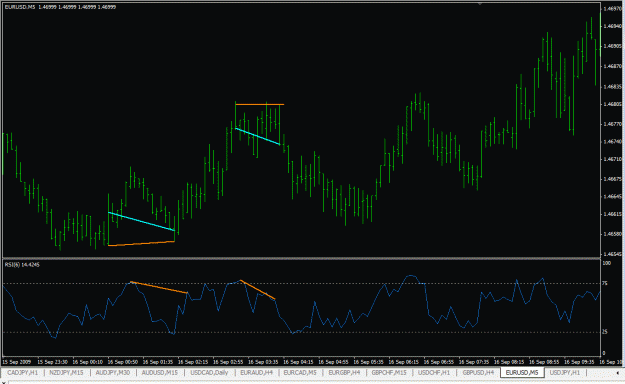625x384 pixels.
Task: Select the cyan trendline under the 03:35 price top
Action: [x=257, y=136]
